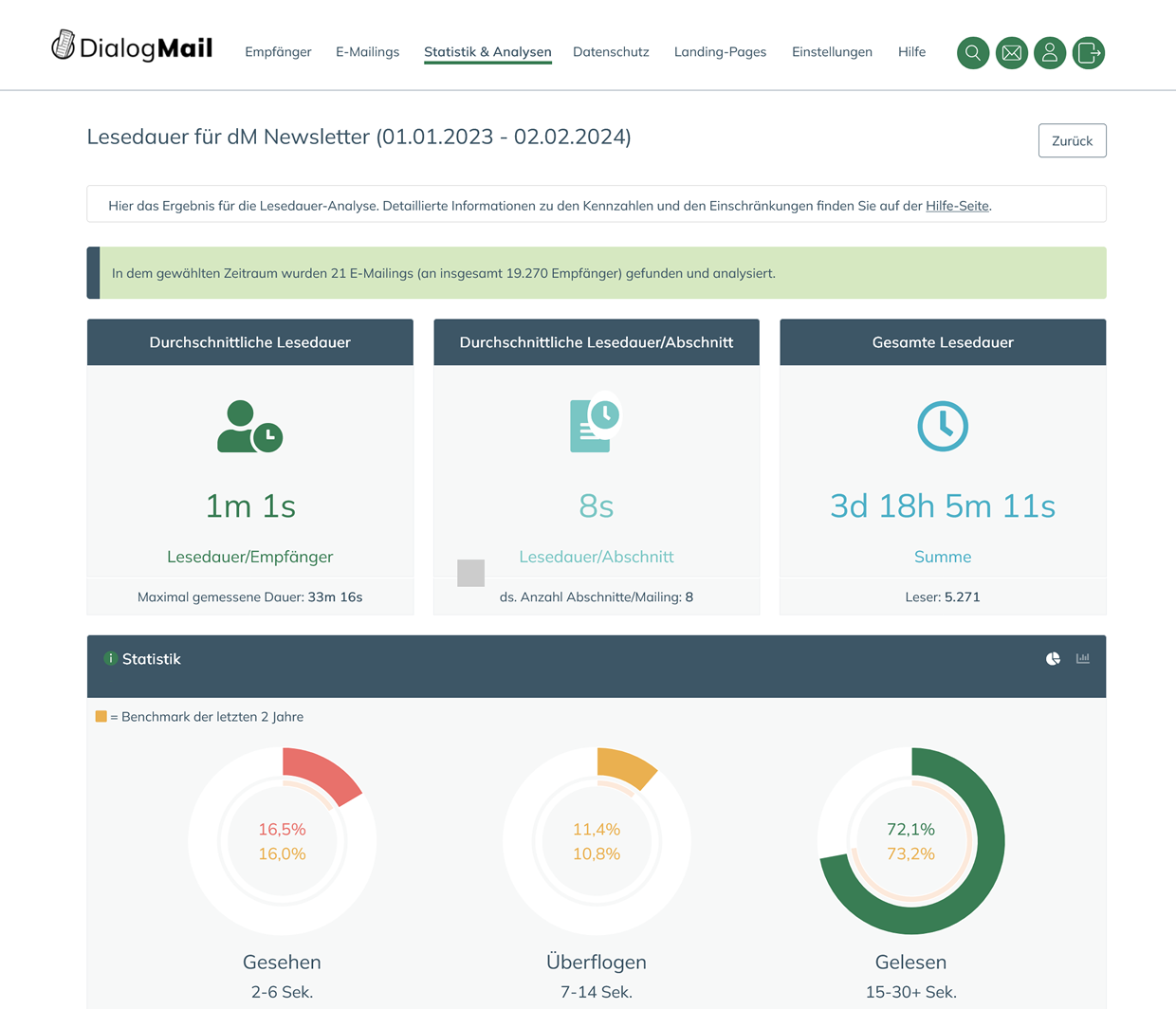Open the Hilfe menu
The height and width of the screenshot is (1009, 1176).
[x=911, y=52]
